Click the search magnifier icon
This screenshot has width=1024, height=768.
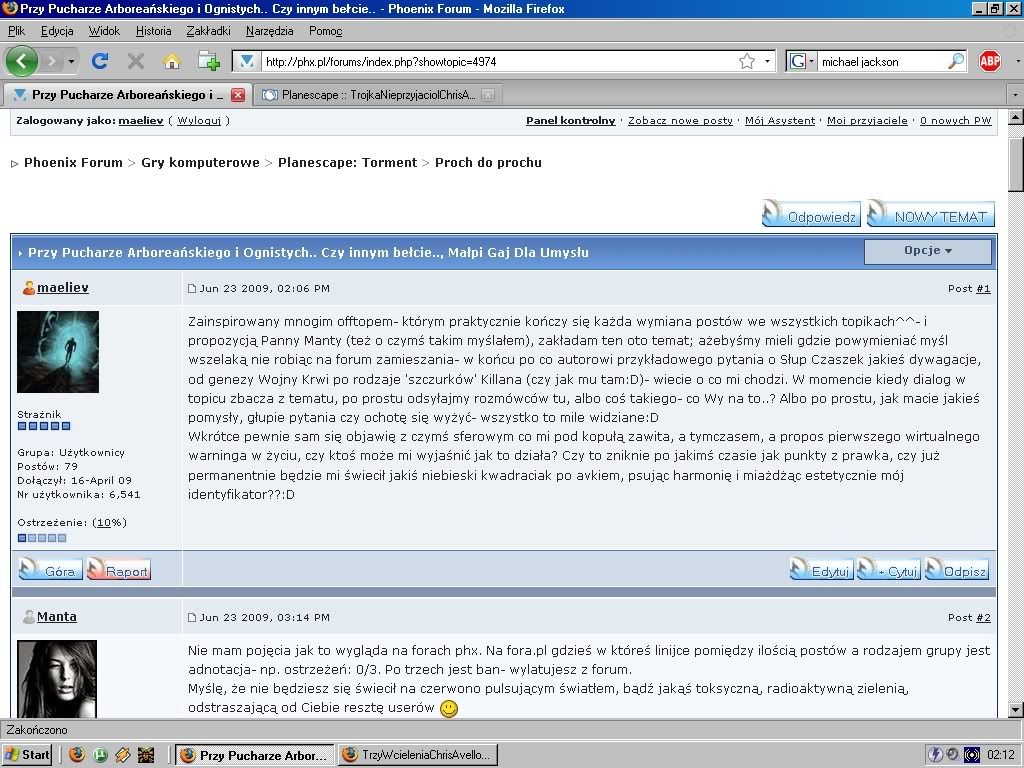pyautogui.click(x=955, y=61)
